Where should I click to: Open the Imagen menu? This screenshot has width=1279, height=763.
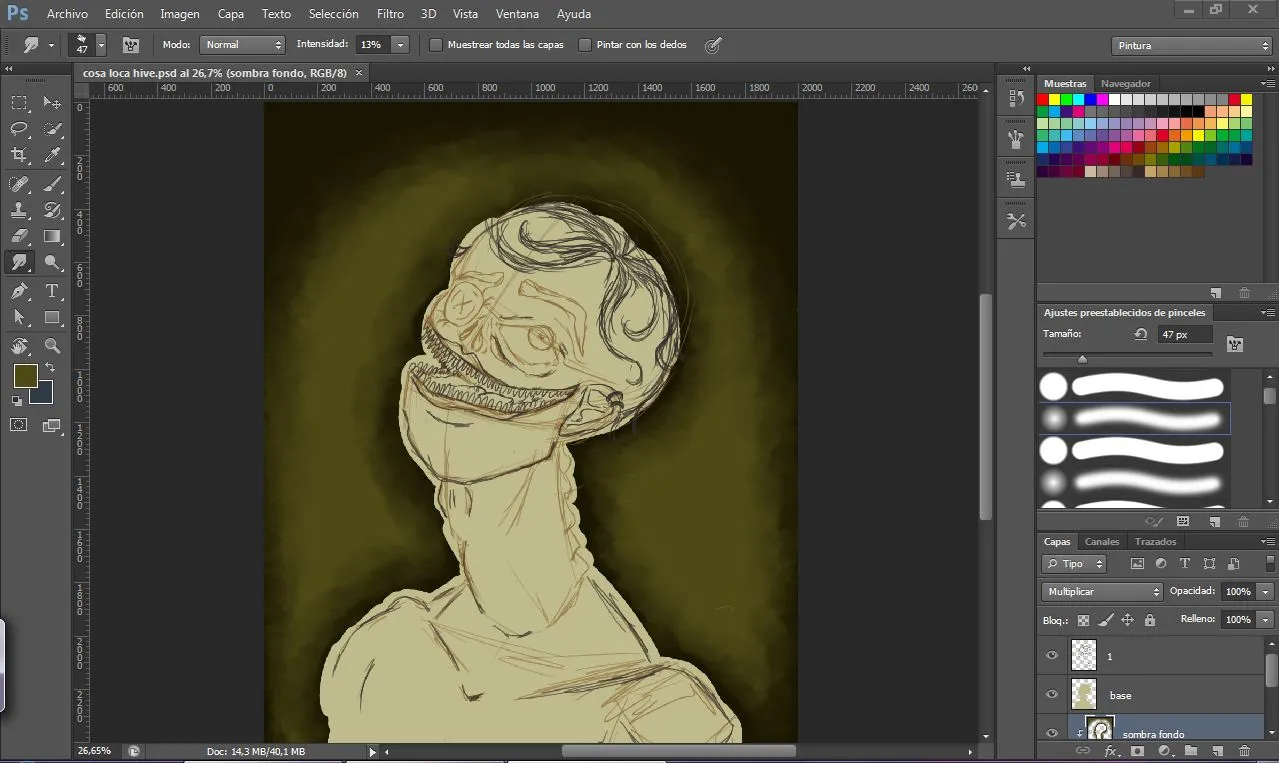click(180, 14)
